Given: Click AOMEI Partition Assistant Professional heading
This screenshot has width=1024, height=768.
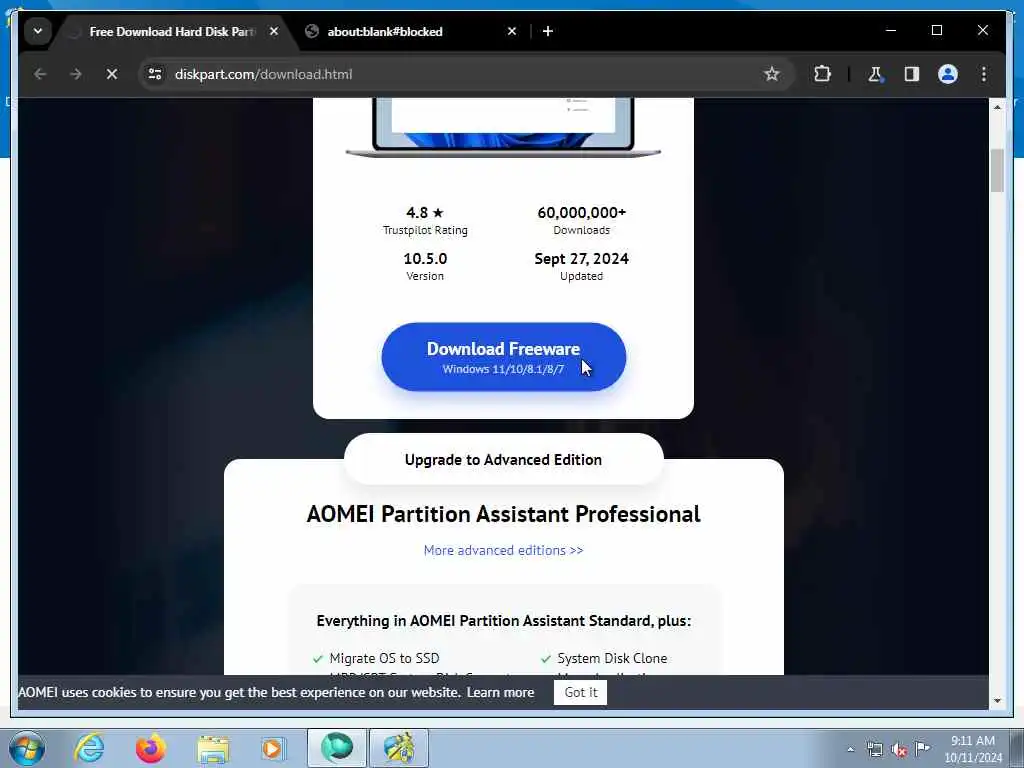Looking at the screenshot, I should [x=504, y=514].
